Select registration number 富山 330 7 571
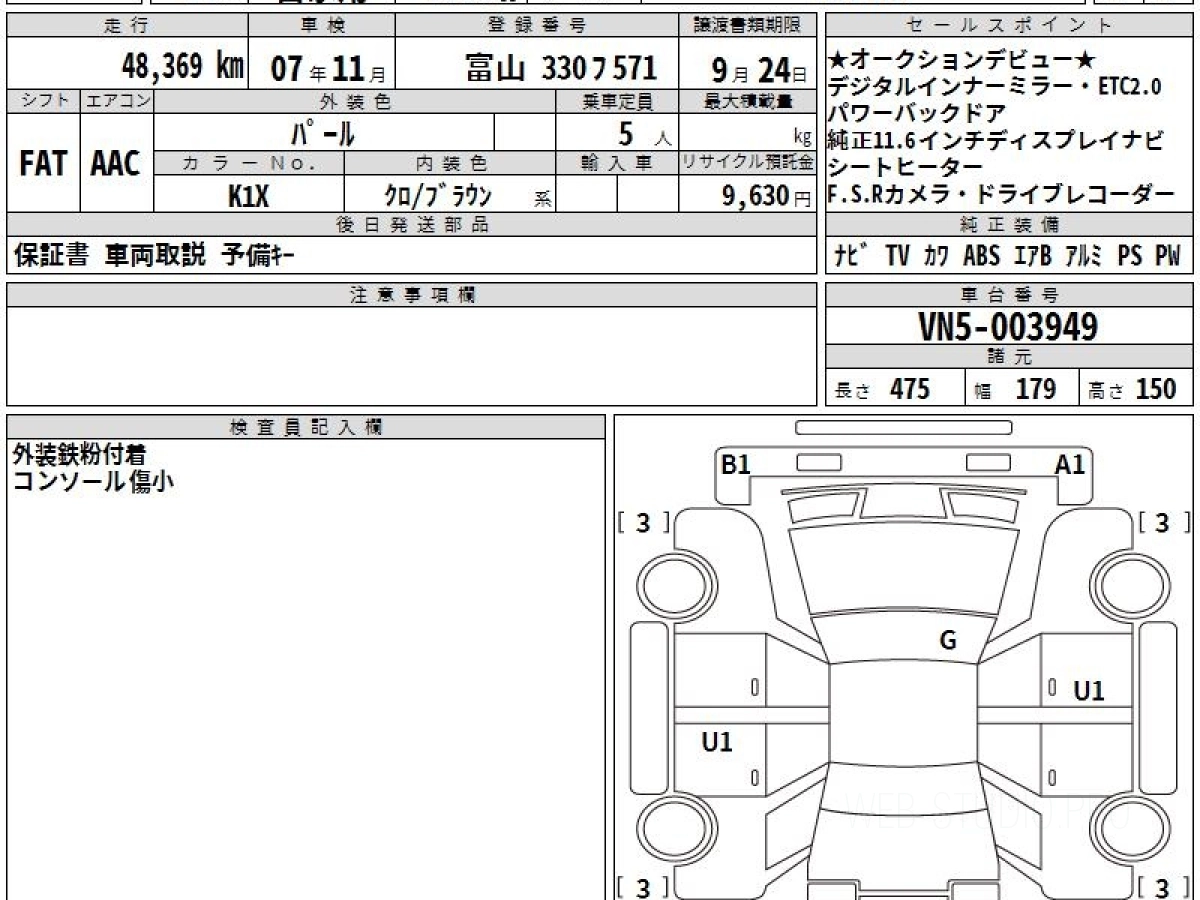 click(561, 68)
